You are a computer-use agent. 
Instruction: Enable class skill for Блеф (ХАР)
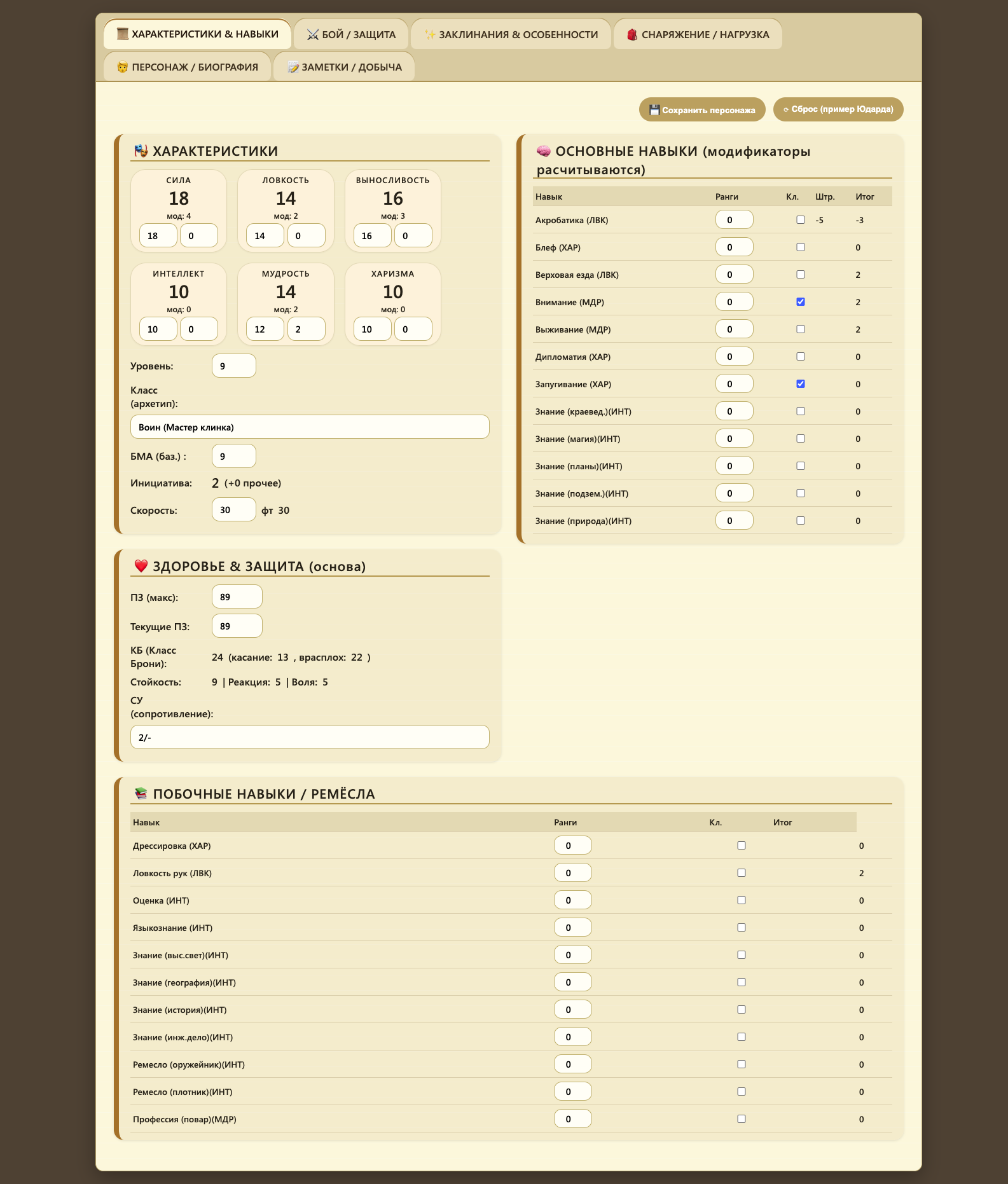[x=801, y=247]
